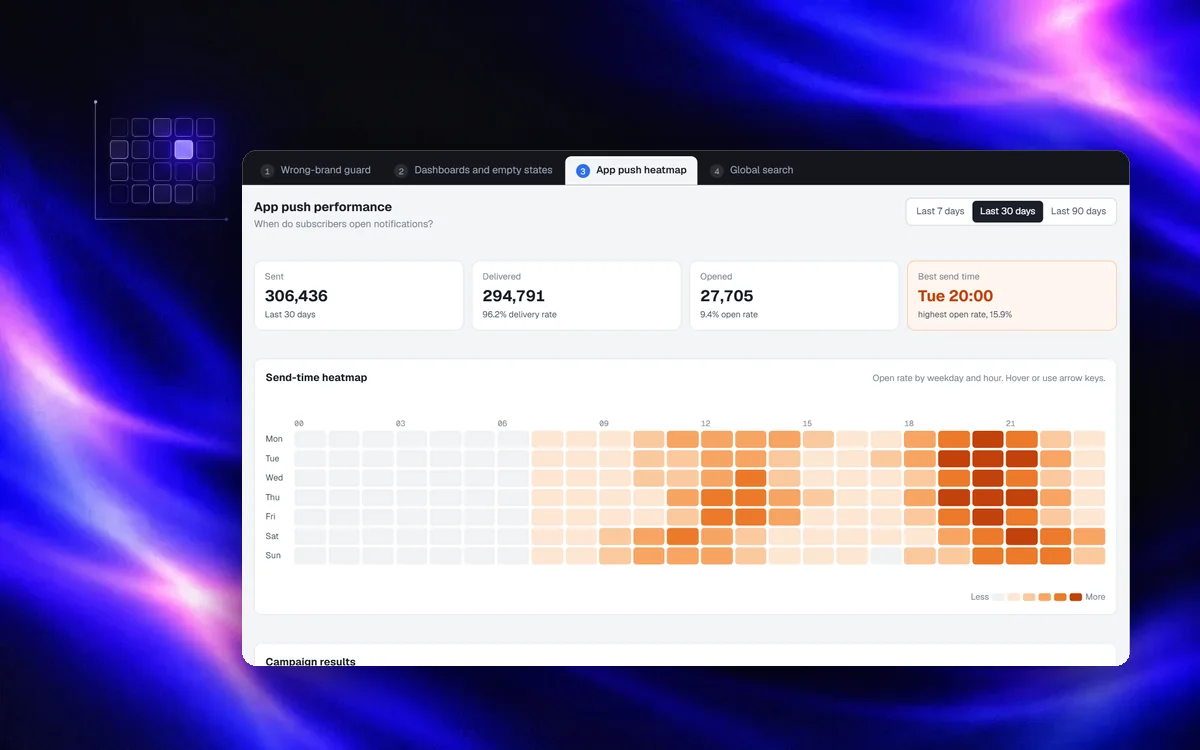Select the Wednesday 15:00 heatmap cell
The height and width of the screenshot is (750, 1200).
pyautogui.click(x=819, y=478)
